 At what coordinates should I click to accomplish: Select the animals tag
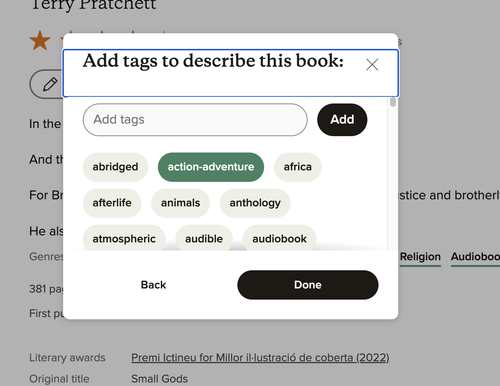(x=180, y=203)
